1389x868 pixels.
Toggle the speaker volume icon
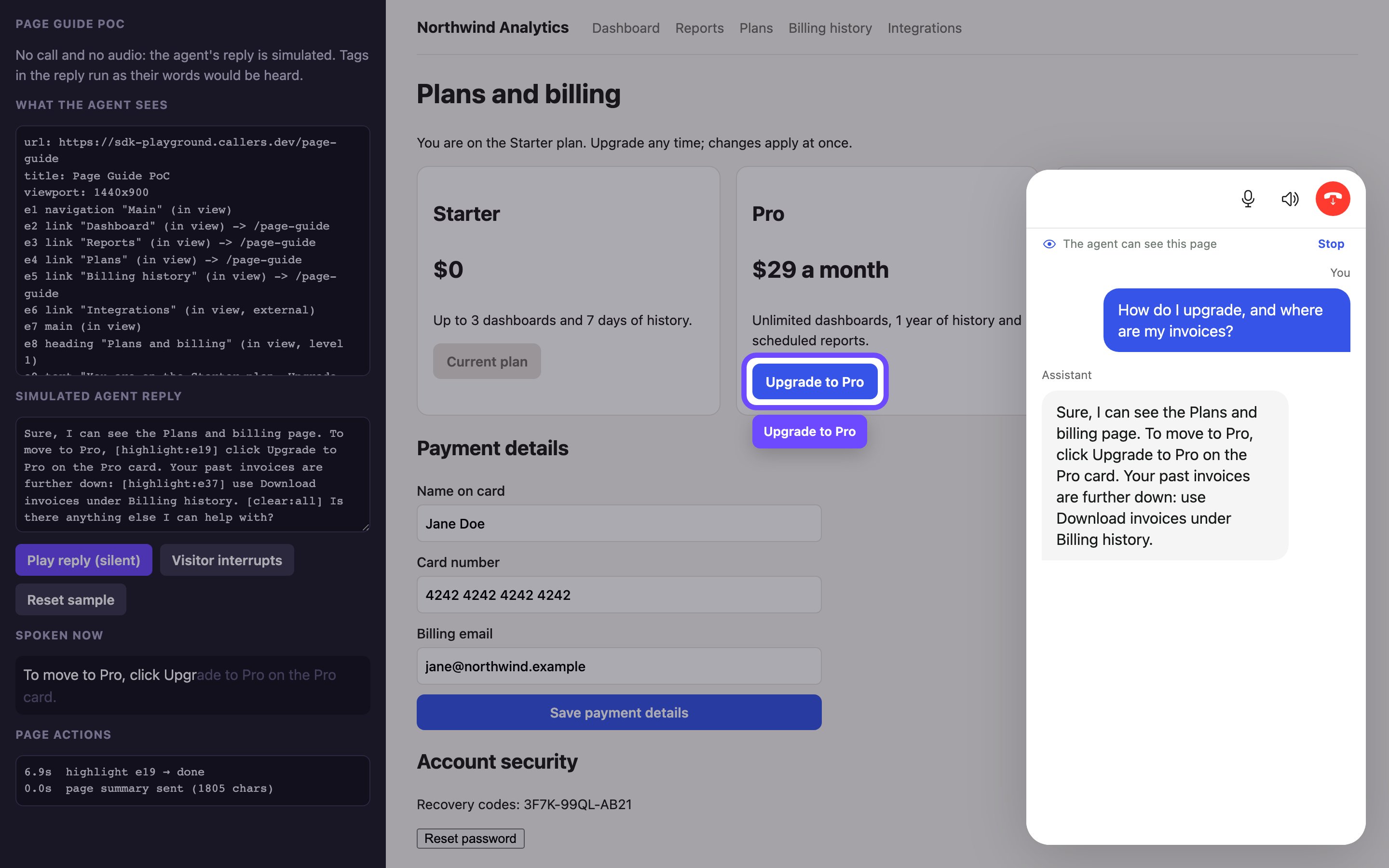pyautogui.click(x=1290, y=199)
